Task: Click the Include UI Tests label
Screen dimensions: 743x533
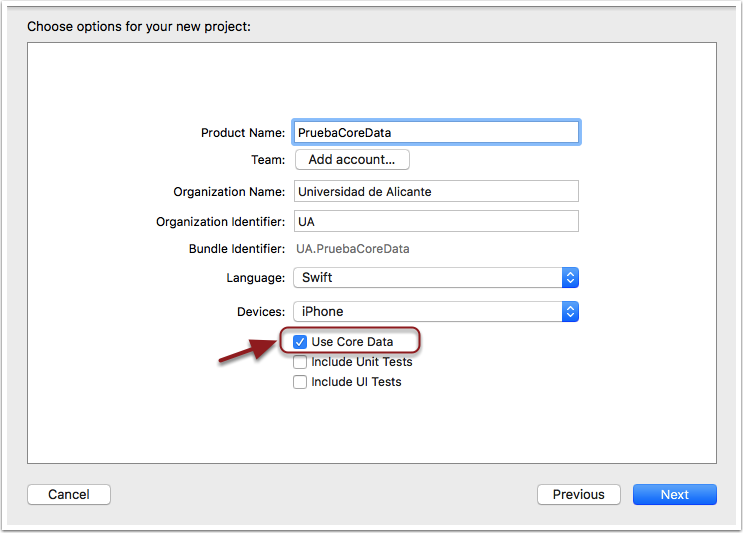Action: click(356, 382)
